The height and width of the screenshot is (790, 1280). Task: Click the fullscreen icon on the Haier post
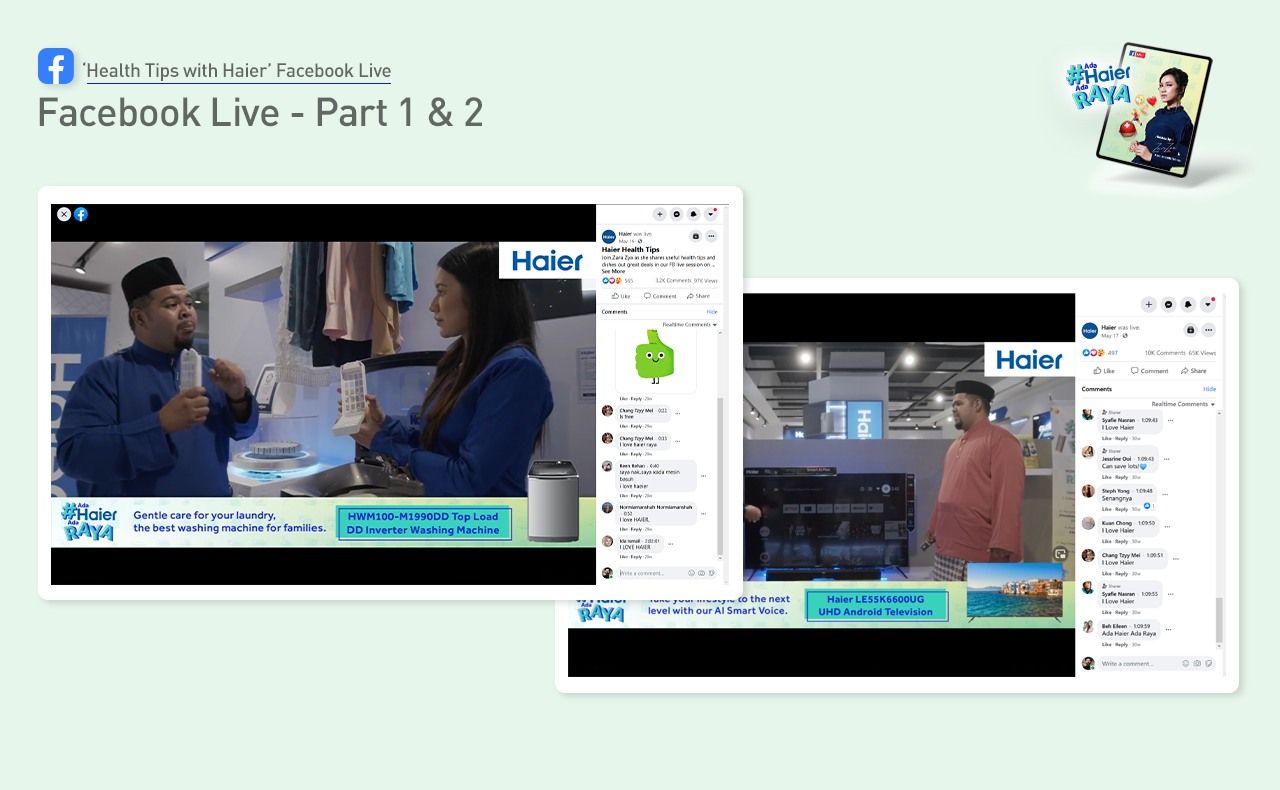click(696, 236)
